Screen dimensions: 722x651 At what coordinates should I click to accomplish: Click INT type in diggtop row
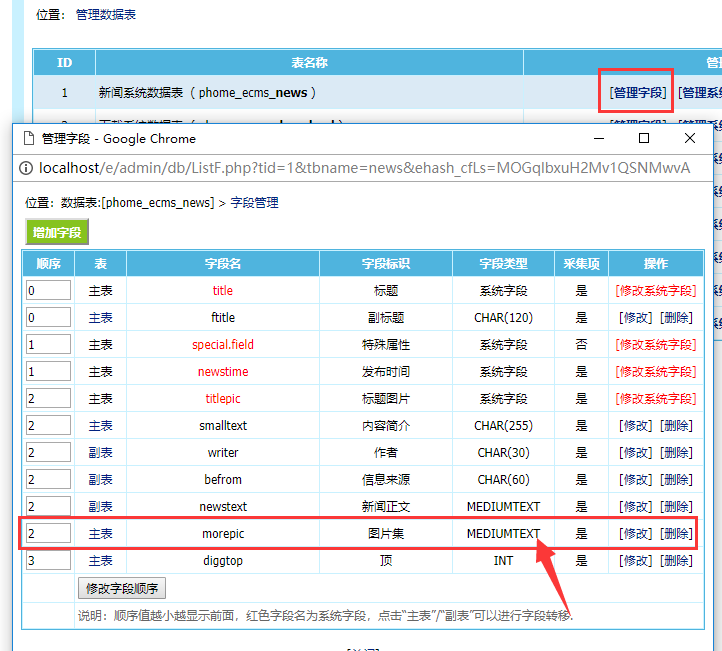pos(503,561)
